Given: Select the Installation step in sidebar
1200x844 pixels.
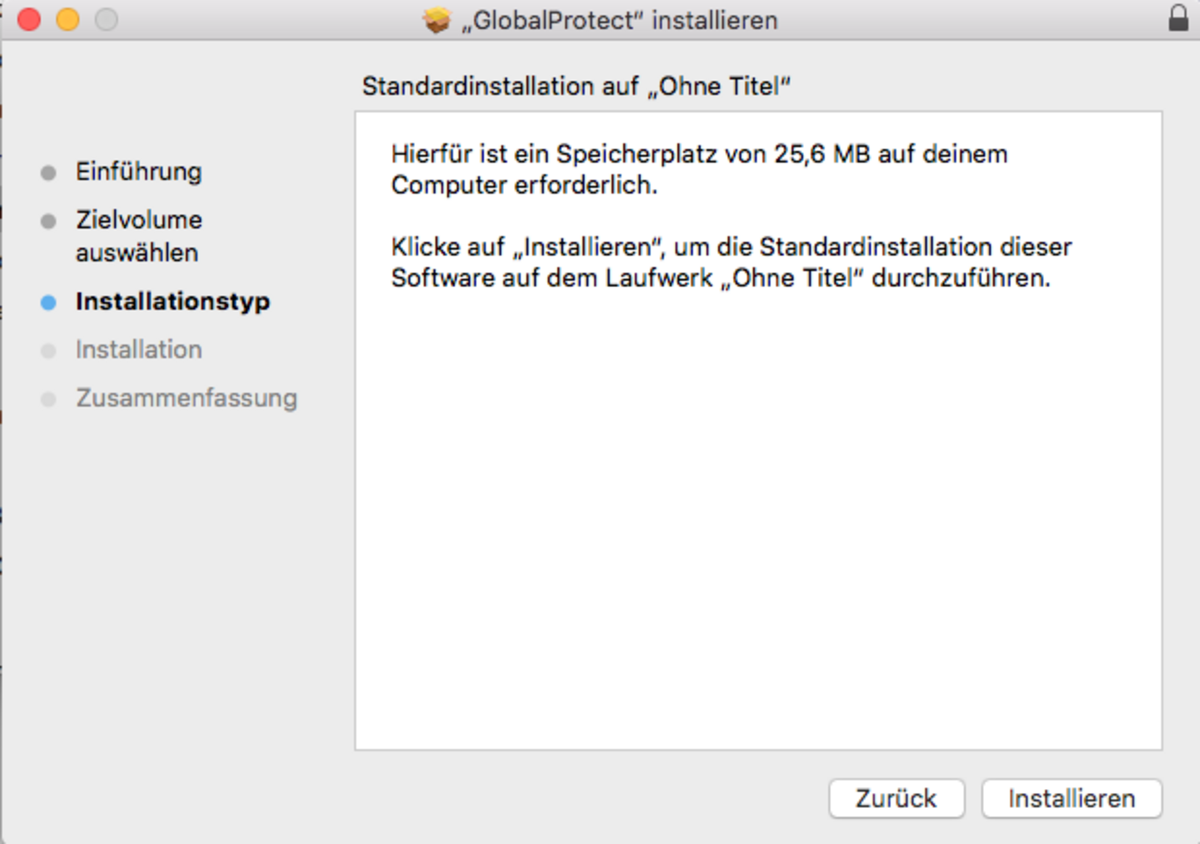Looking at the screenshot, I should click(138, 349).
